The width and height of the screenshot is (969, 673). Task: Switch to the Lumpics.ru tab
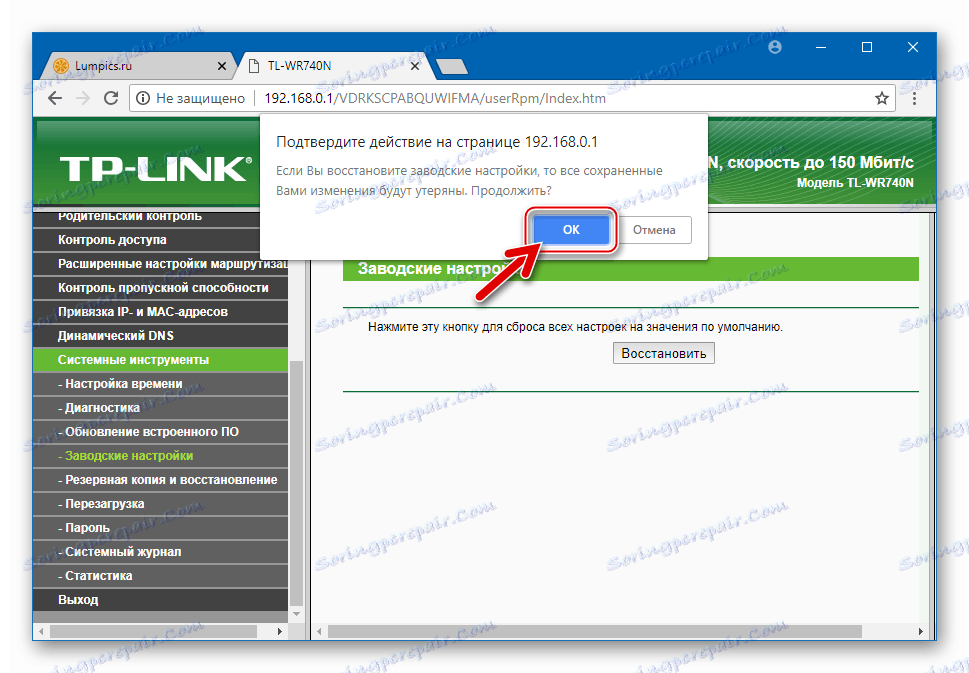point(140,66)
